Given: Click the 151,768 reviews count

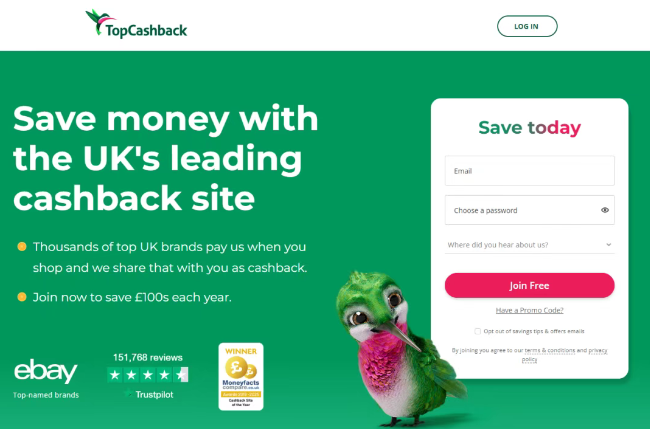Looking at the screenshot, I should pyautogui.click(x=148, y=357).
